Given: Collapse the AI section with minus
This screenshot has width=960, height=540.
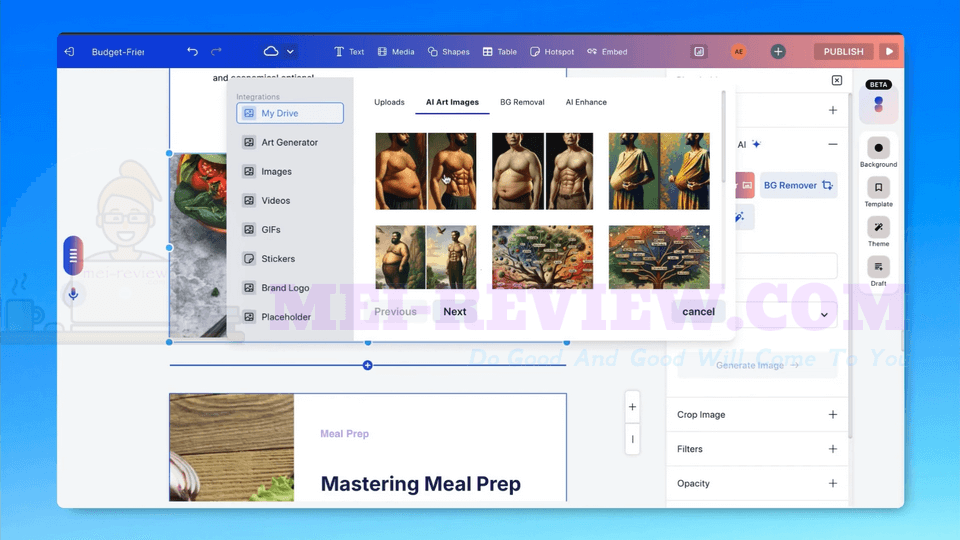Looking at the screenshot, I should tap(833, 144).
